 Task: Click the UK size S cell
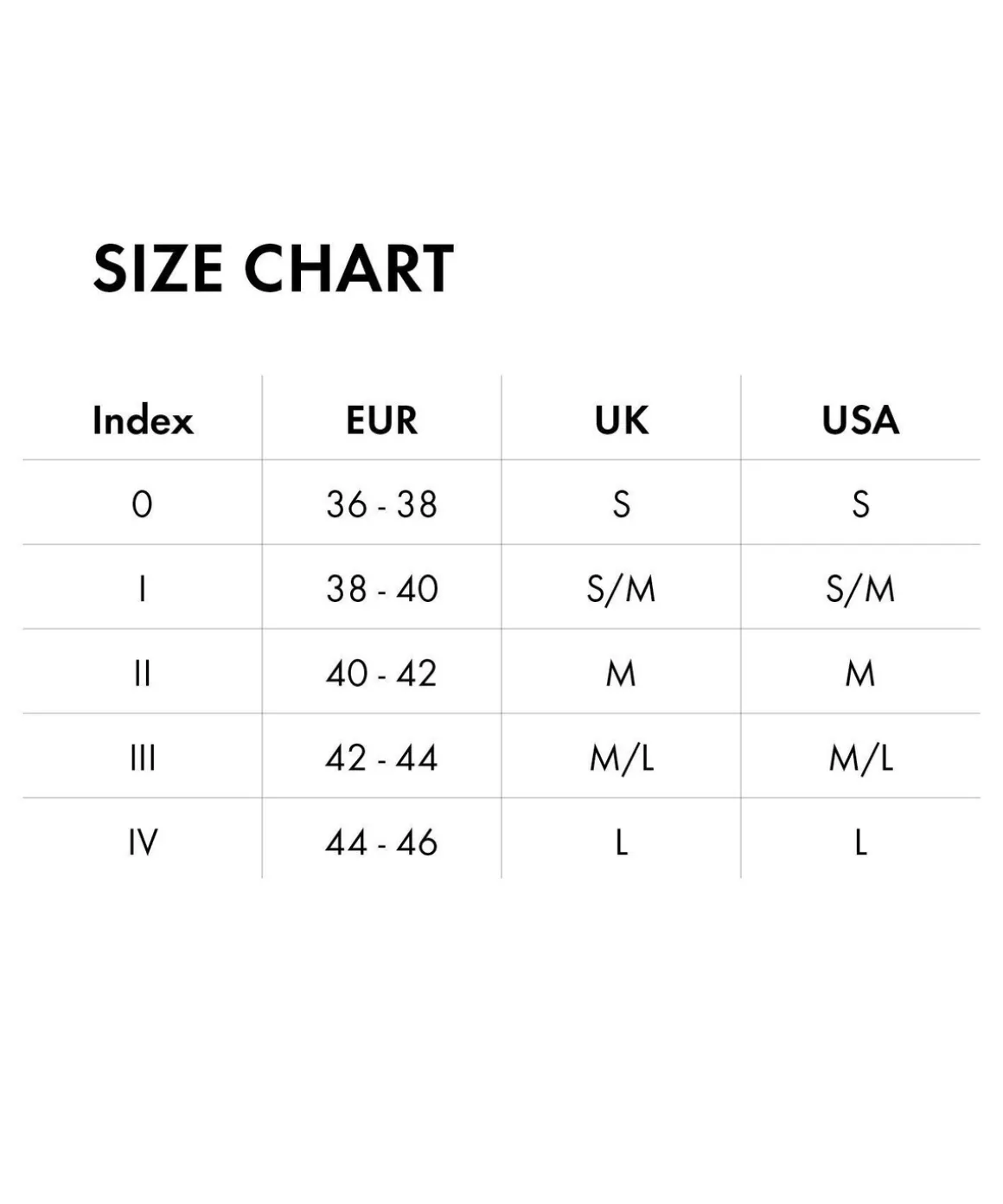622,504
